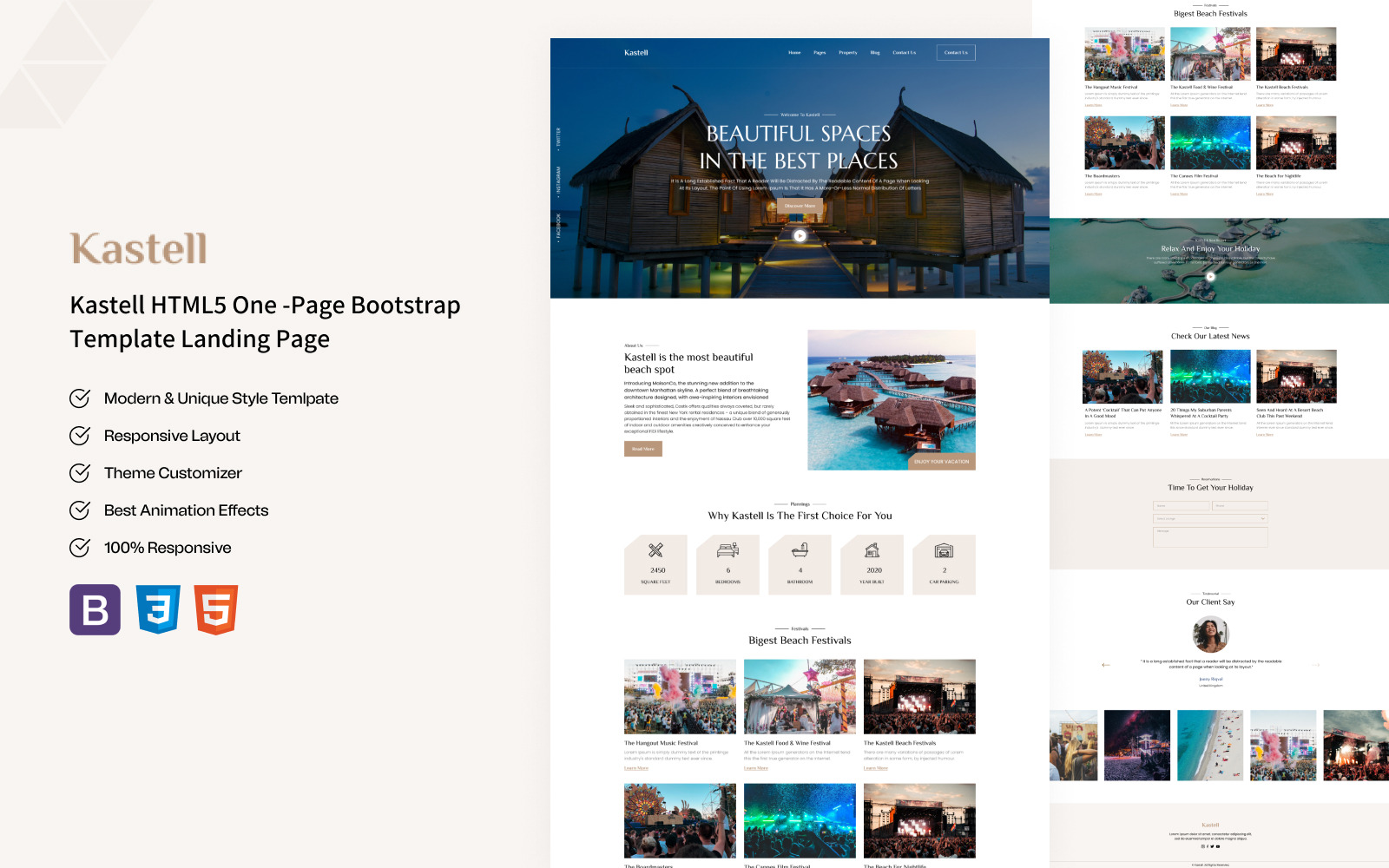Click the HTML5 shield icon
The height and width of the screenshot is (868, 1389).
point(216,609)
